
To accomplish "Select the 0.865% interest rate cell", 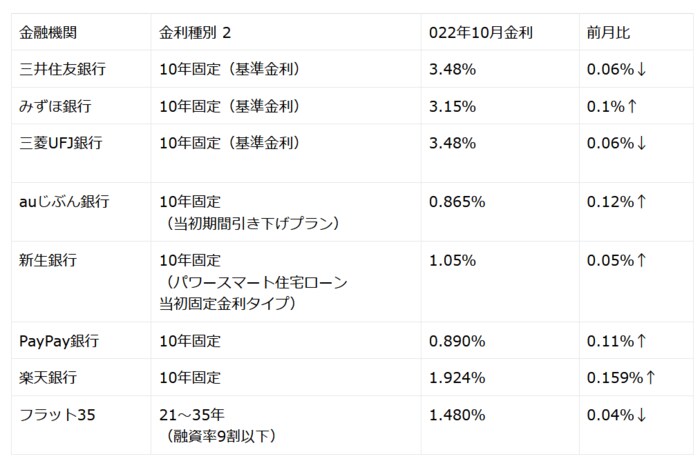I will click(x=457, y=201).
